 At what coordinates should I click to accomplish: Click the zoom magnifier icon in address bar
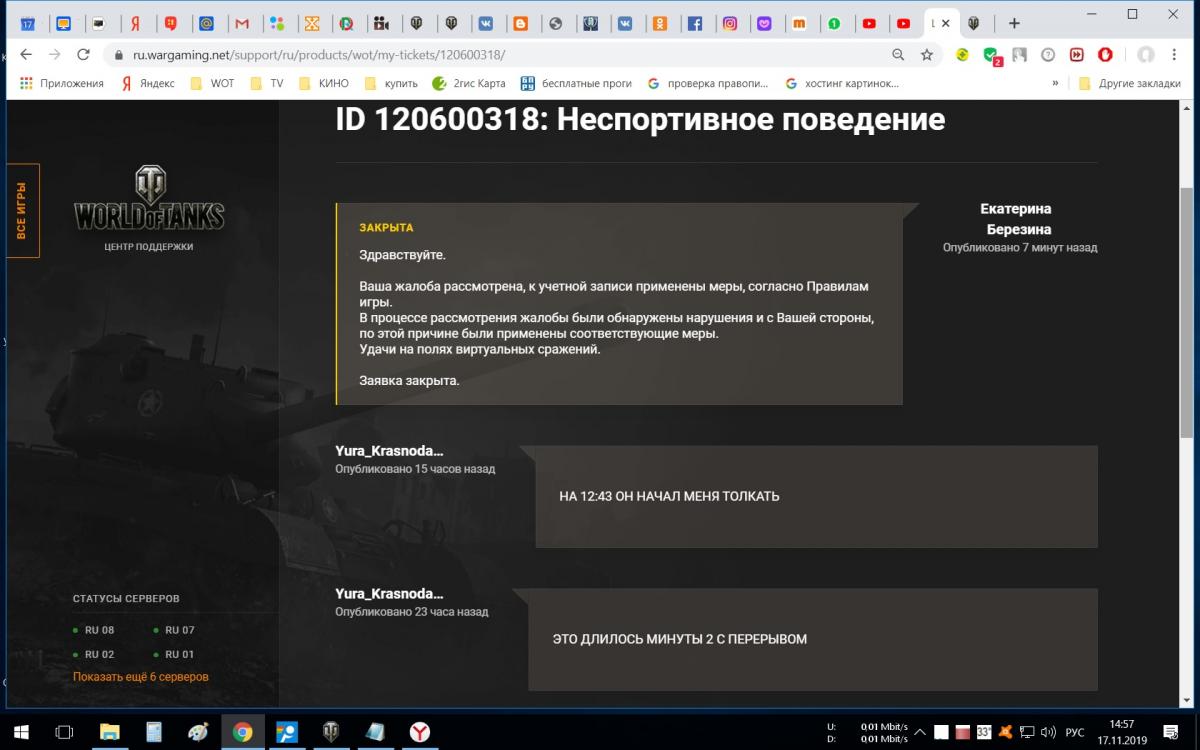pos(898,55)
